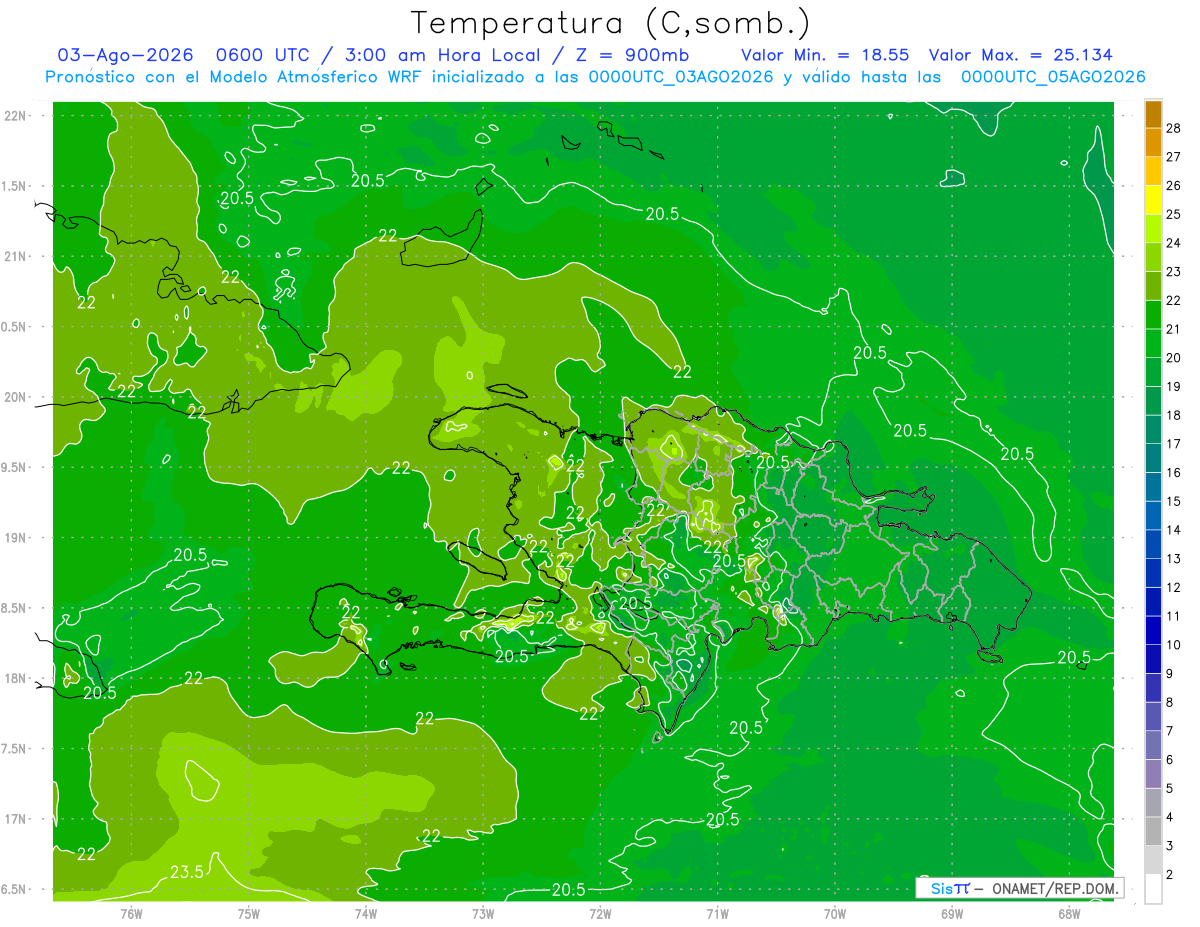The image size is (1200, 927).
Task: Click the color scale value '19'
Action: coord(1174,386)
